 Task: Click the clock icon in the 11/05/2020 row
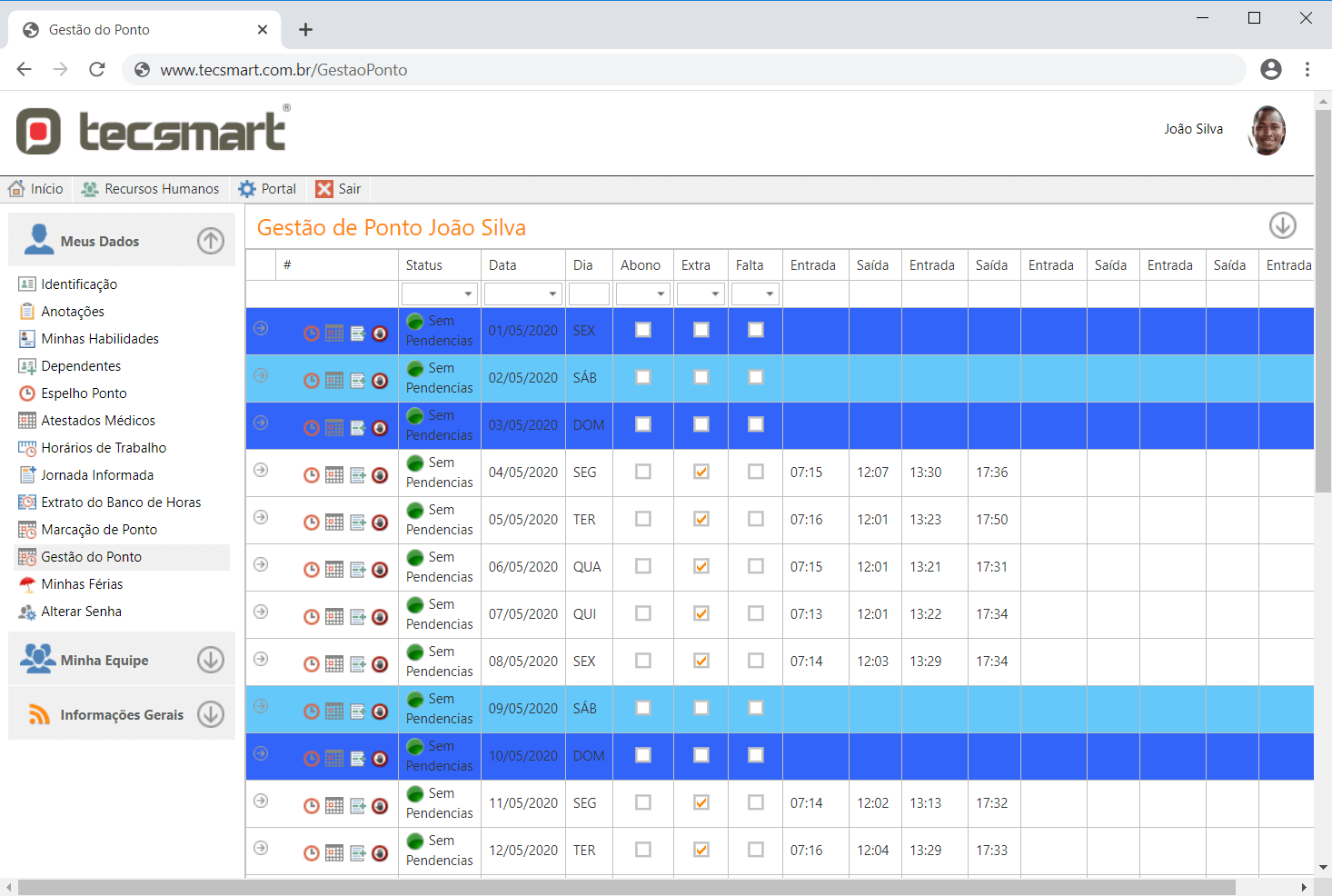[312, 806]
